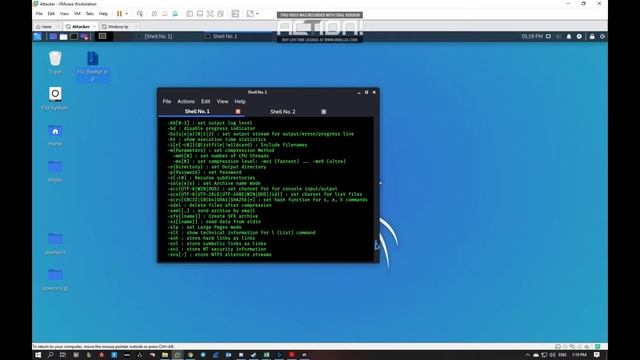
Task: Open Kali applications menu icon
Action: pos(37,36)
